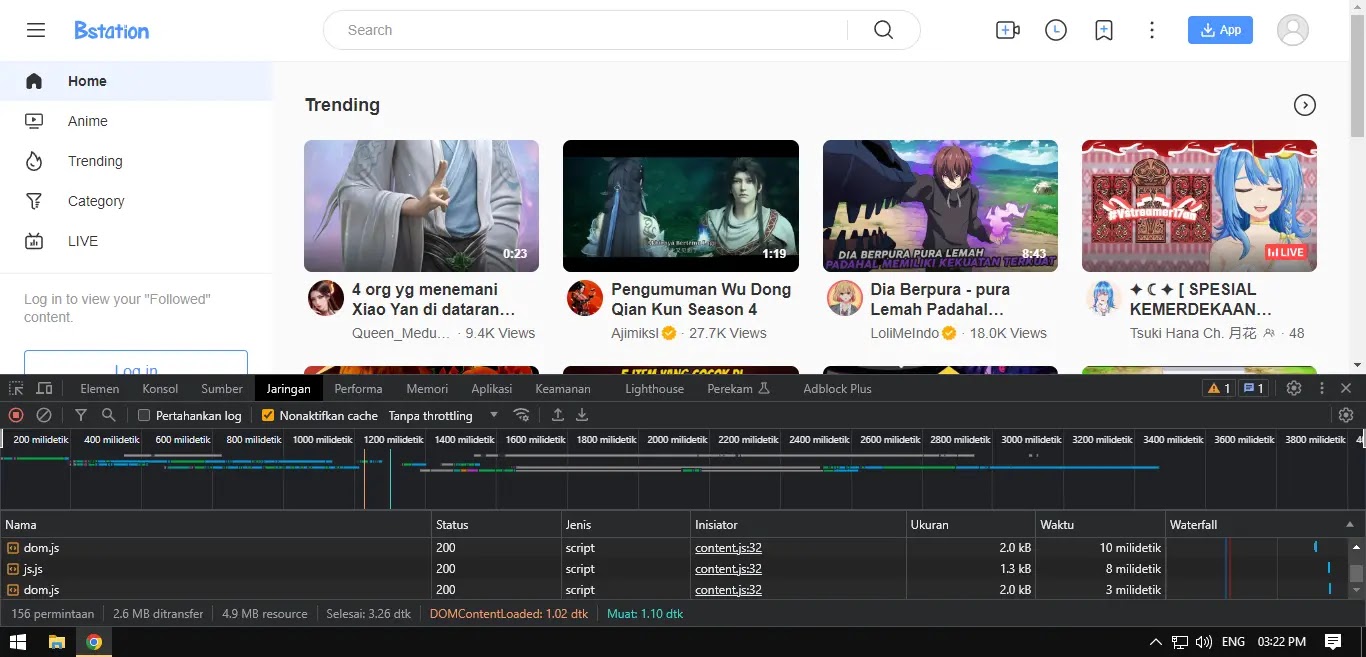The image size is (1366, 657).
Task: Switch to the Performa tab
Action: [358, 388]
